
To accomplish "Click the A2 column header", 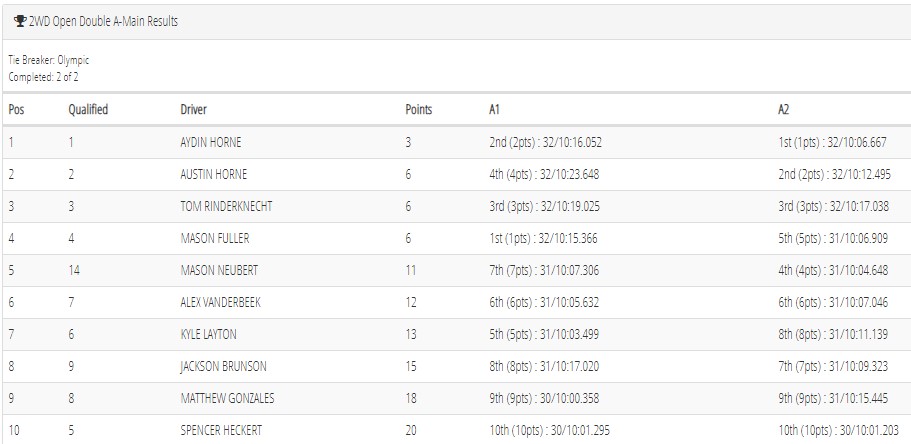I will coord(784,109).
